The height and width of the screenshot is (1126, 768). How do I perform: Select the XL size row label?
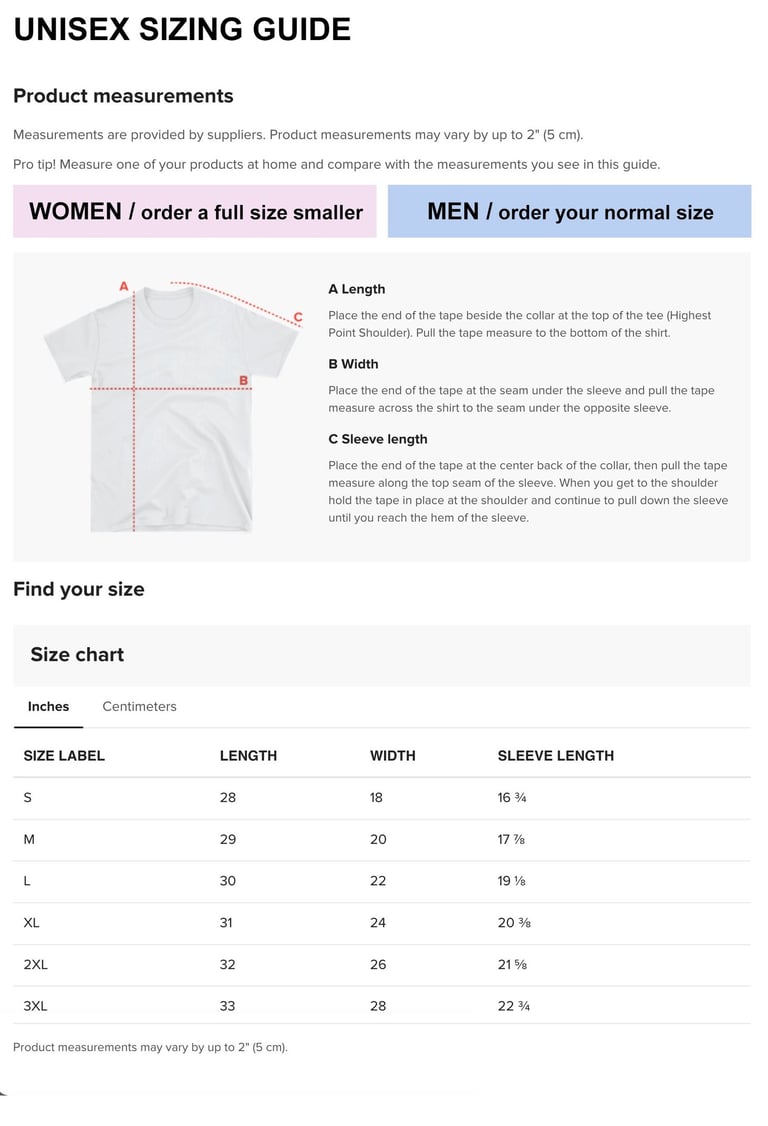point(32,922)
